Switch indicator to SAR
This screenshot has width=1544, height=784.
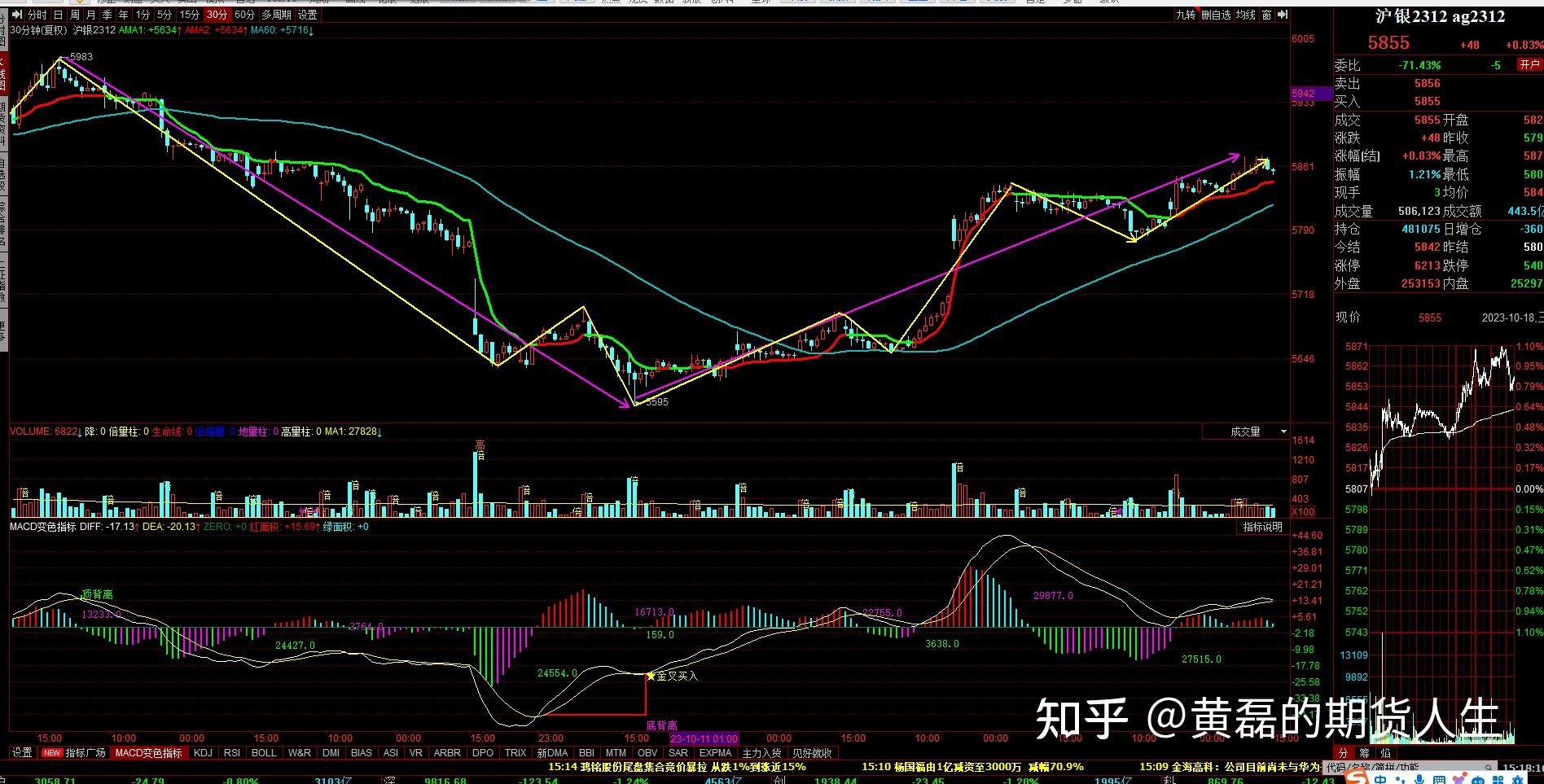[x=678, y=753]
